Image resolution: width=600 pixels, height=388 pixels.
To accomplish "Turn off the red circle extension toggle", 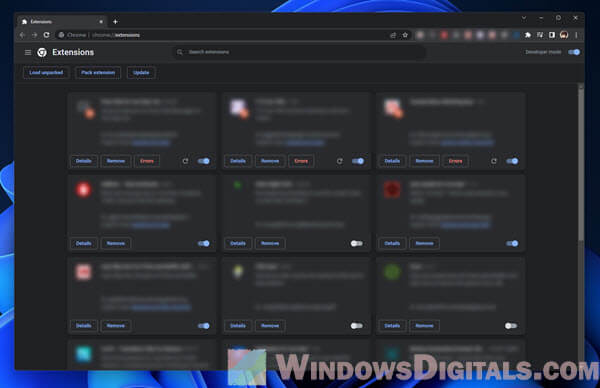I will coord(204,243).
